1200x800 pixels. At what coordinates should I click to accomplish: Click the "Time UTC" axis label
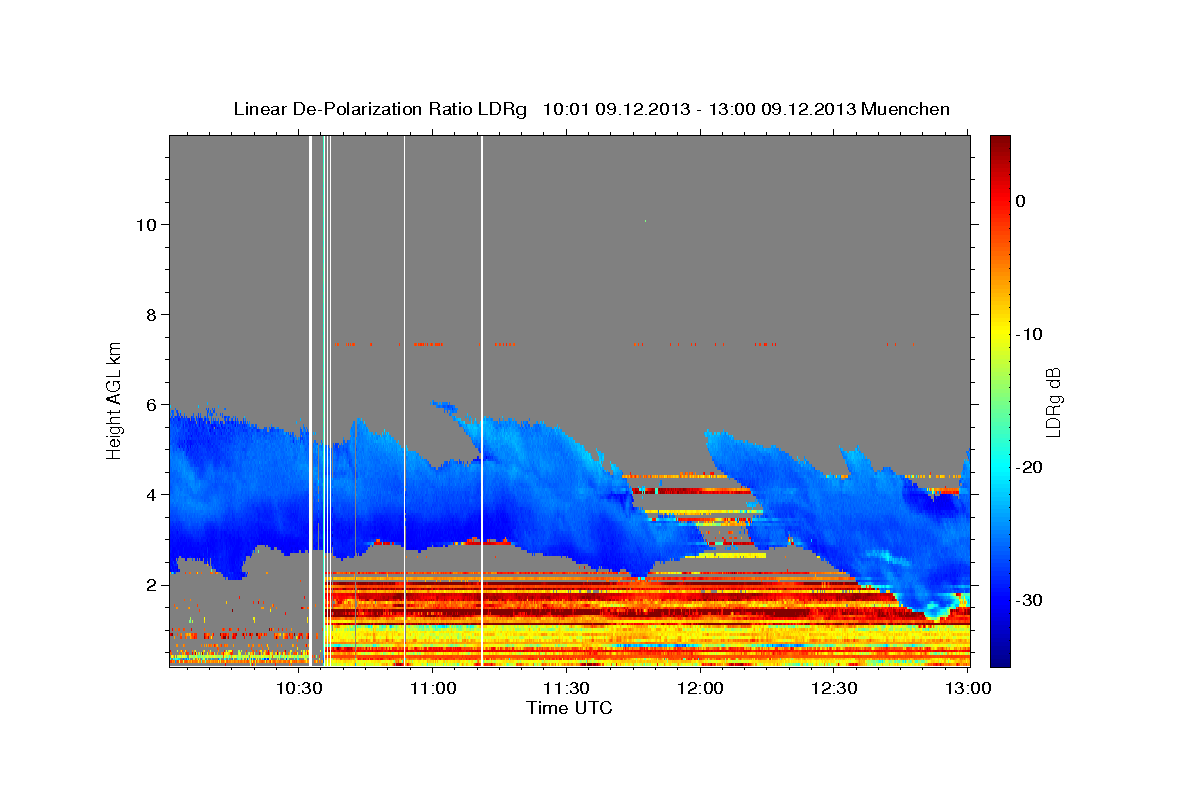569,708
